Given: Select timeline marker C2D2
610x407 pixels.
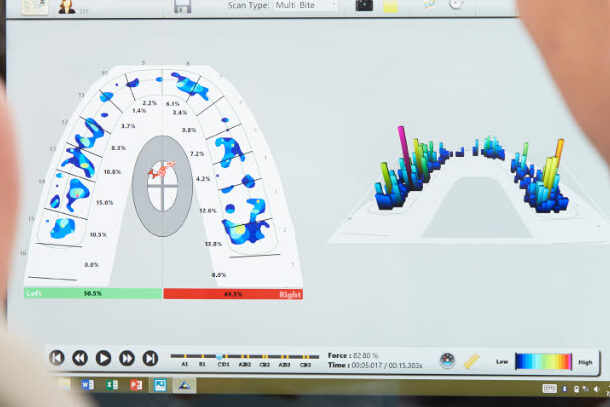Looking at the screenshot, I should (265, 365).
